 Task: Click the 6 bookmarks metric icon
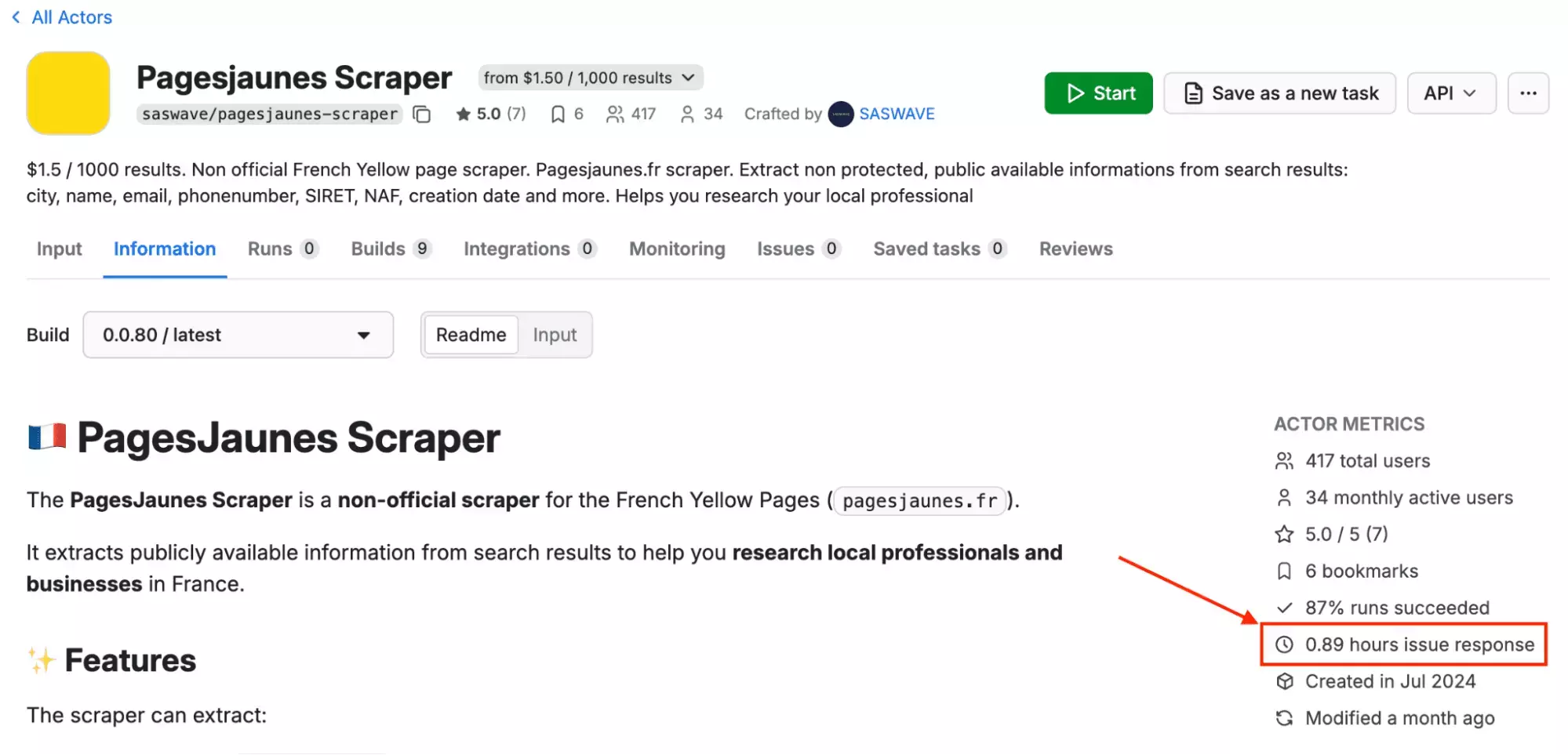click(1284, 571)
